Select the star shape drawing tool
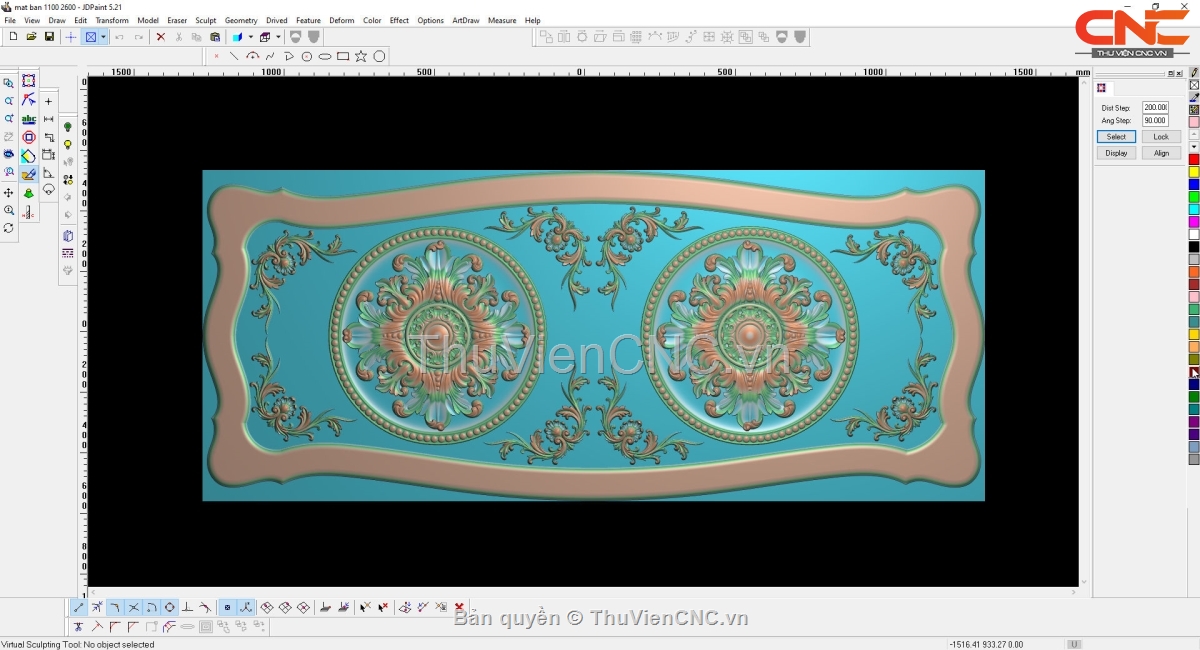Screen dimensions: 1200x650 coord(361,56)
